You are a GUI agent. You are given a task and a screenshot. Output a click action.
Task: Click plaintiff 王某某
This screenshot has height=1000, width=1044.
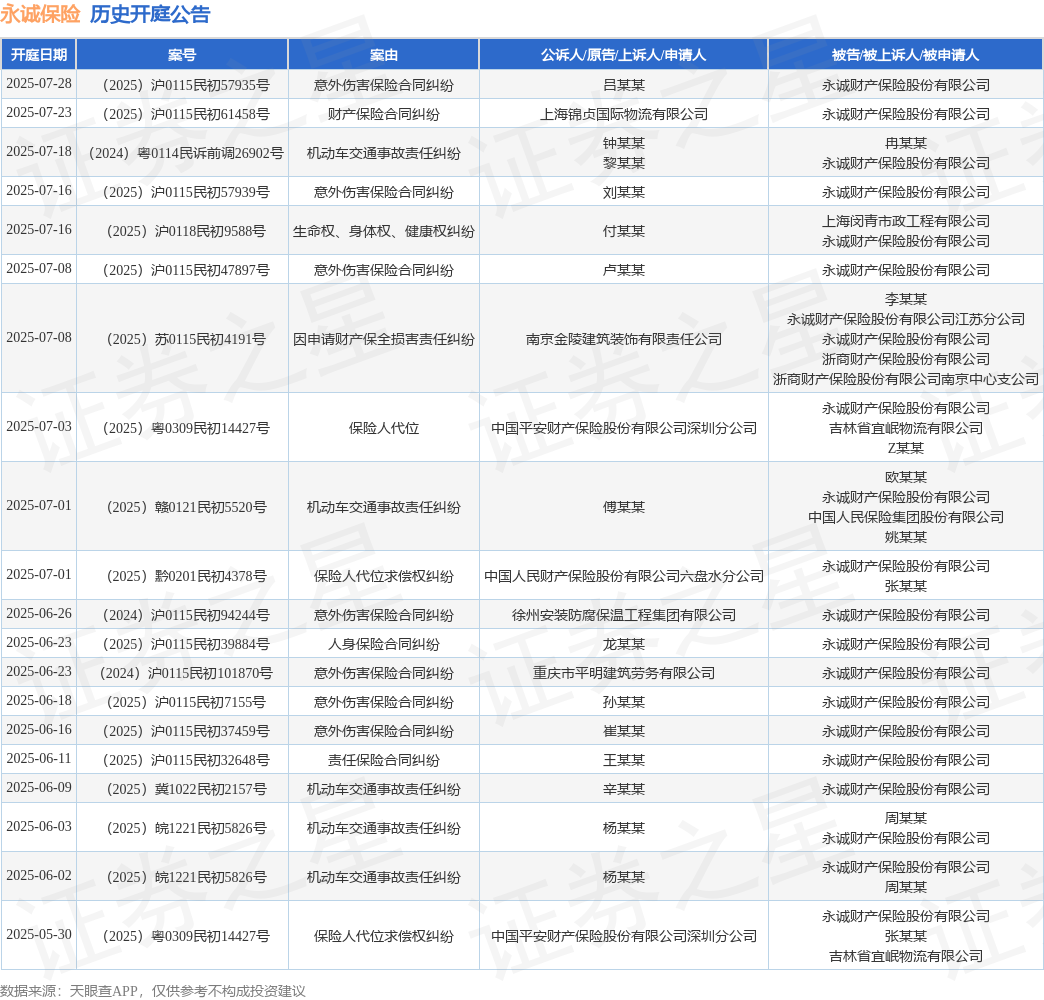(624, 760)
